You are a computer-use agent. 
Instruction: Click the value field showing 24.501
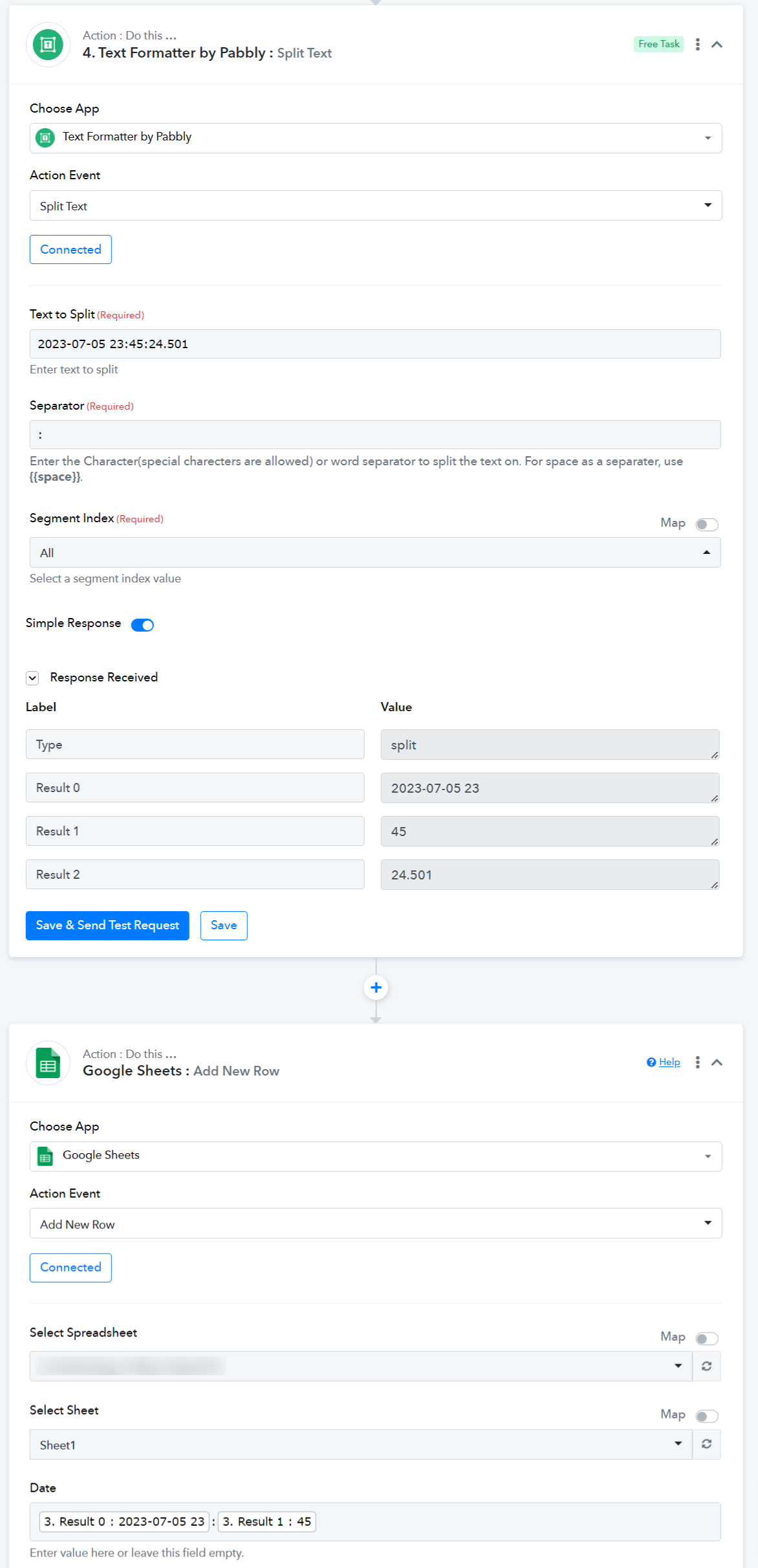(550, 875)
